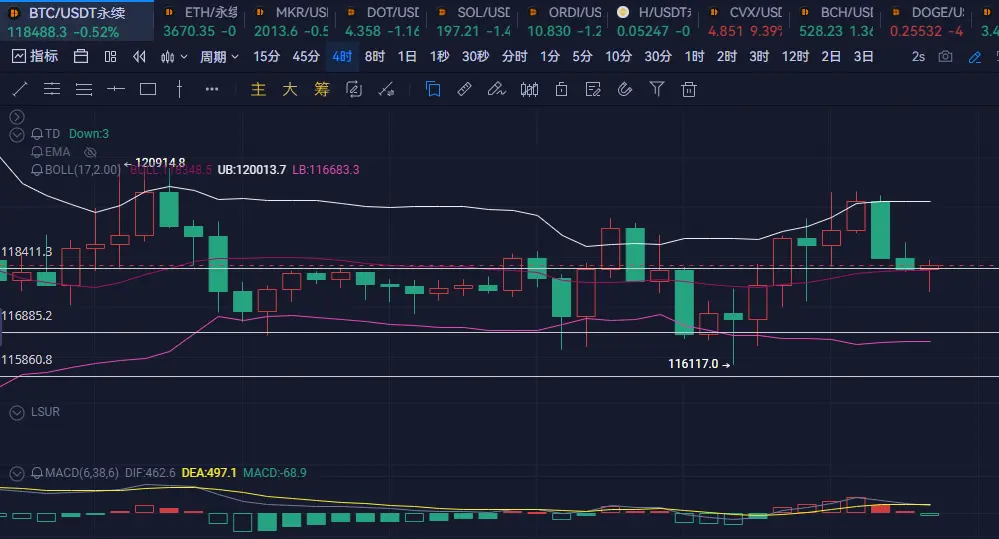Viewport: 999px width, 539px height.
Task: Click the lock drawings icon
Action: (x=561, y=89)
